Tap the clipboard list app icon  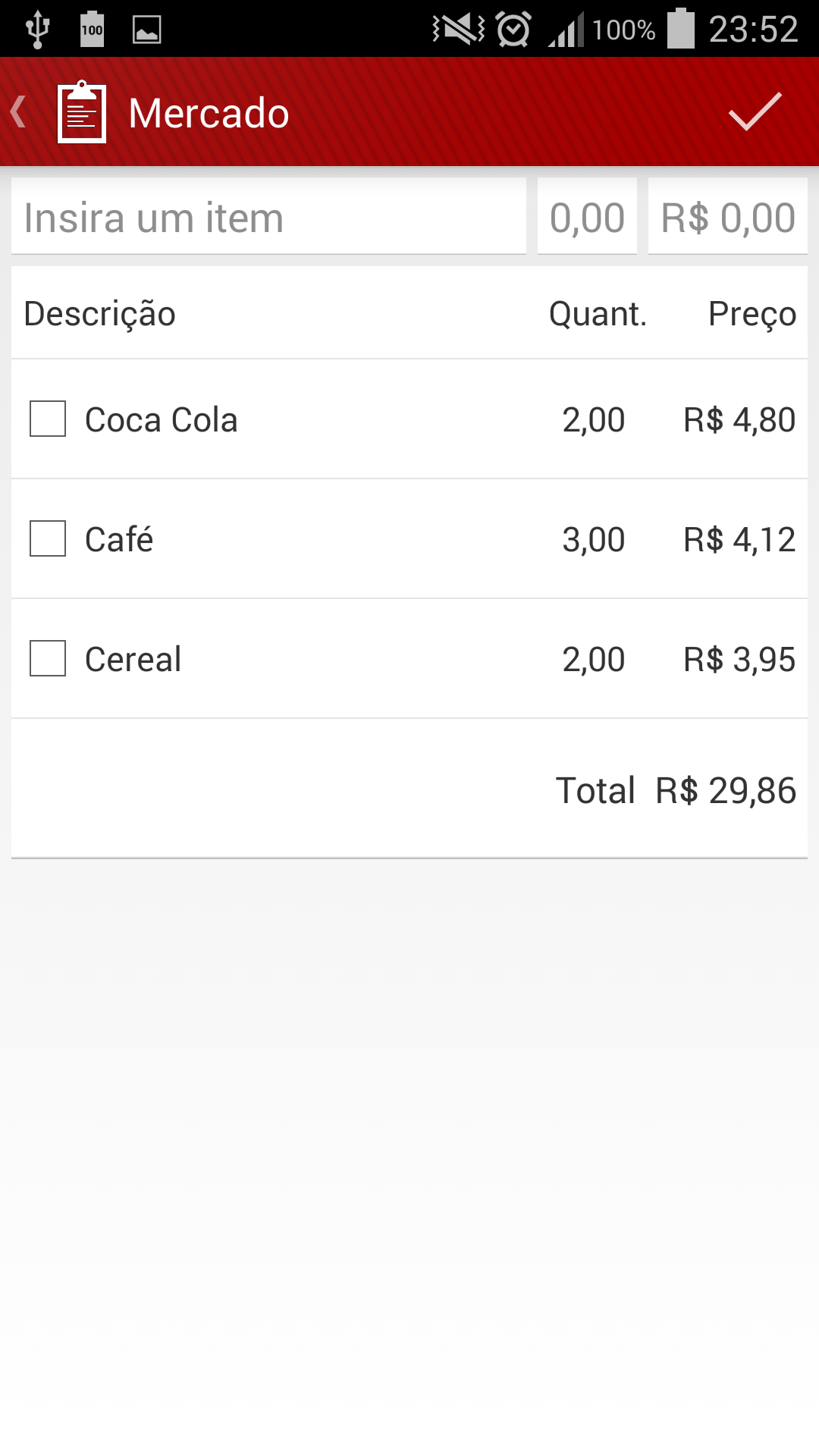point(82,112)
